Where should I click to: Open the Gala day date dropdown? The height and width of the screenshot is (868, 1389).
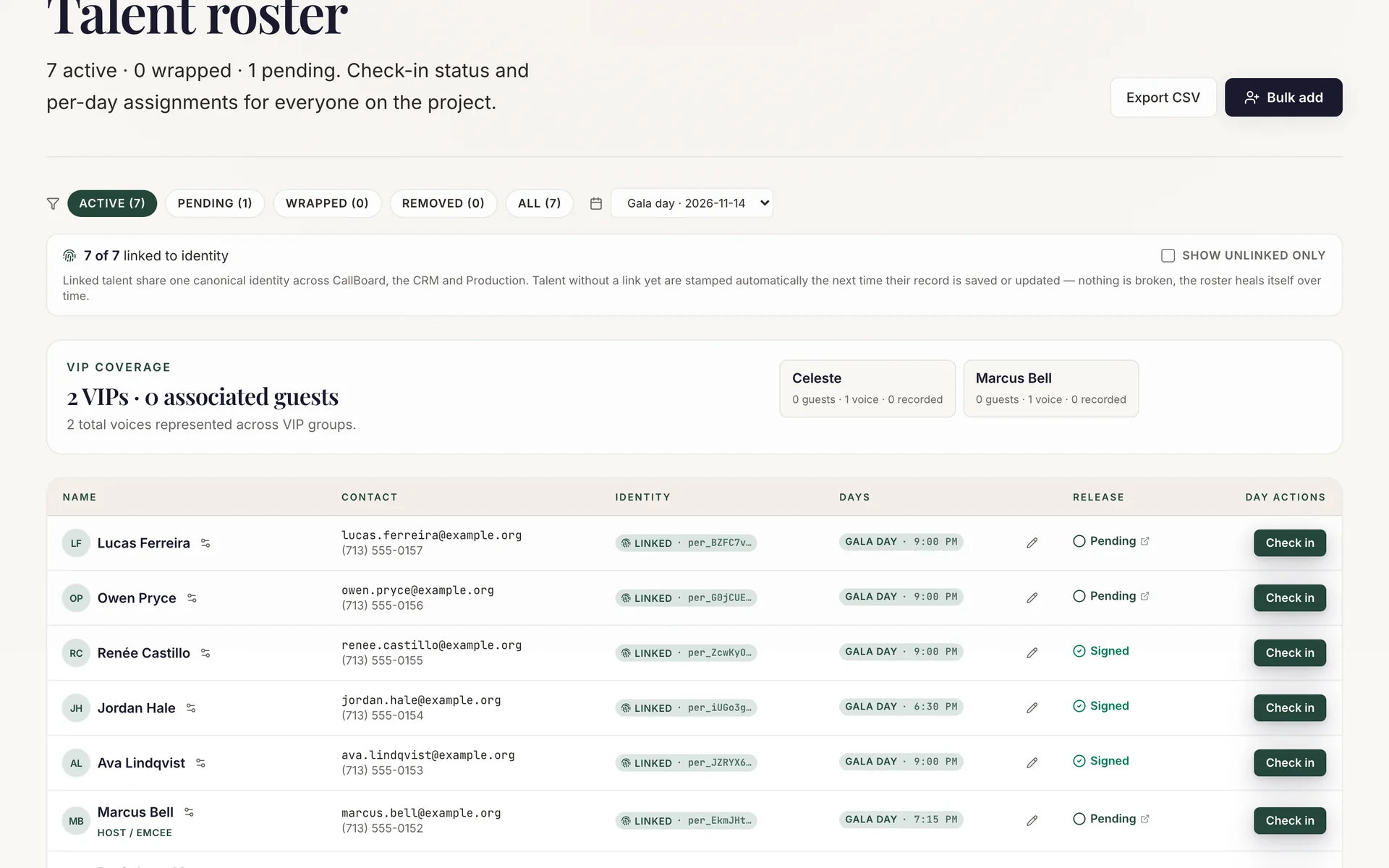click(692, 203)
